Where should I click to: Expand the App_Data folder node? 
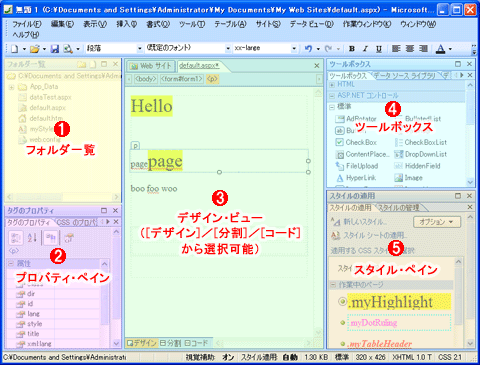tap(11, 87)
